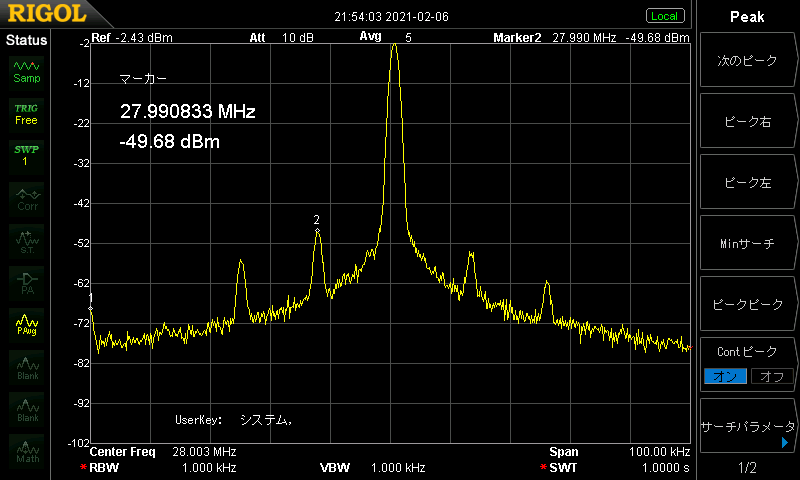Select the Peak menu title
Image resolution: width=800 pixels, height=480 pixels.
click(x=747, y=17)
